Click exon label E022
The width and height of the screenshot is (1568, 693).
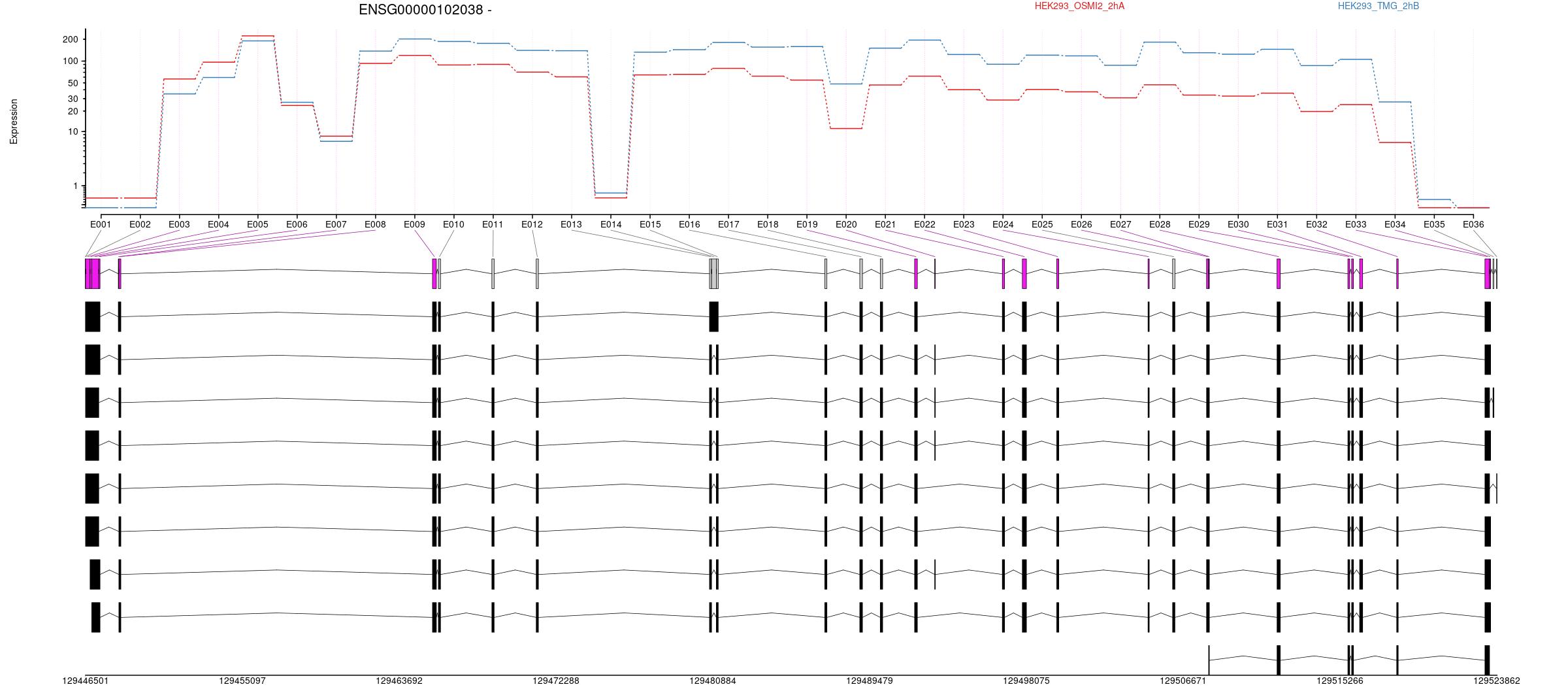coord(924,224)
